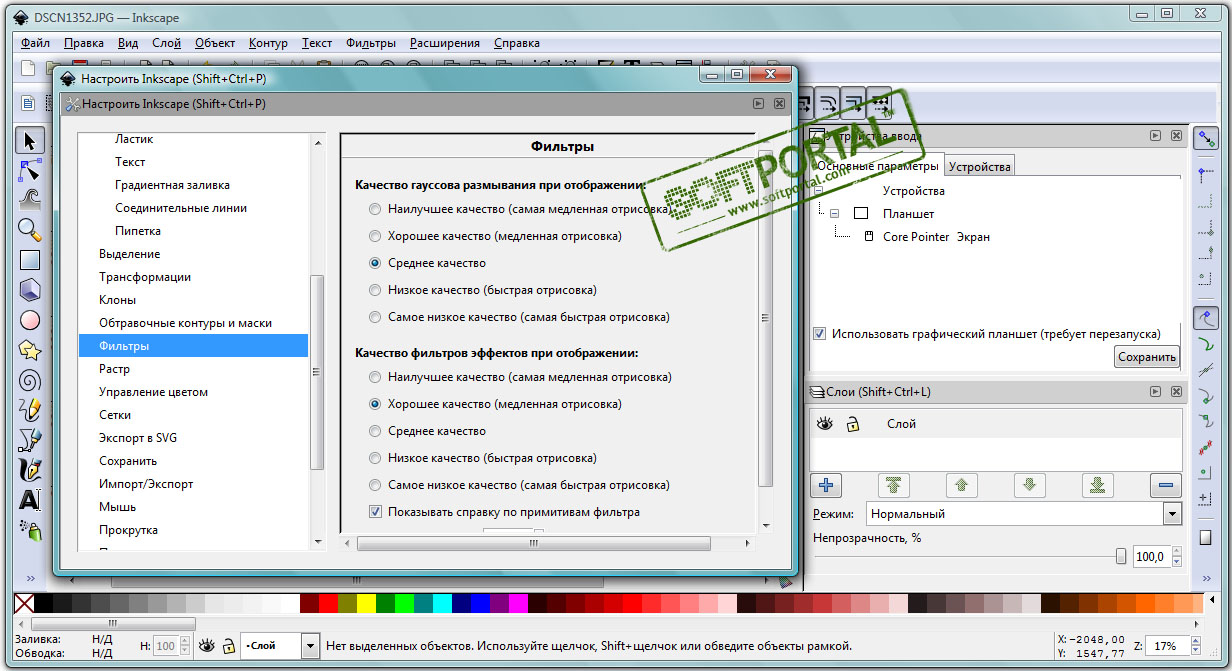Screen dimensions: 1232x671
Task: Open preferences dialog panel menu arrow
Action: (x=760, y=104)
